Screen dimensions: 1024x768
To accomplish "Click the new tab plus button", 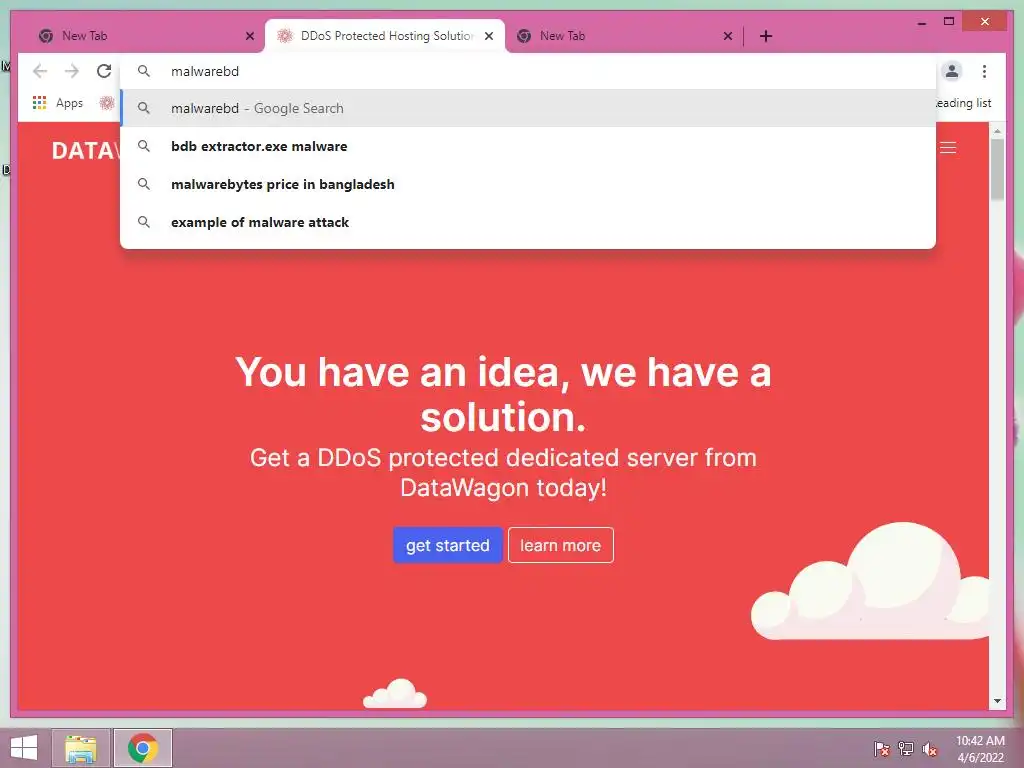I will tap(766, 36).
